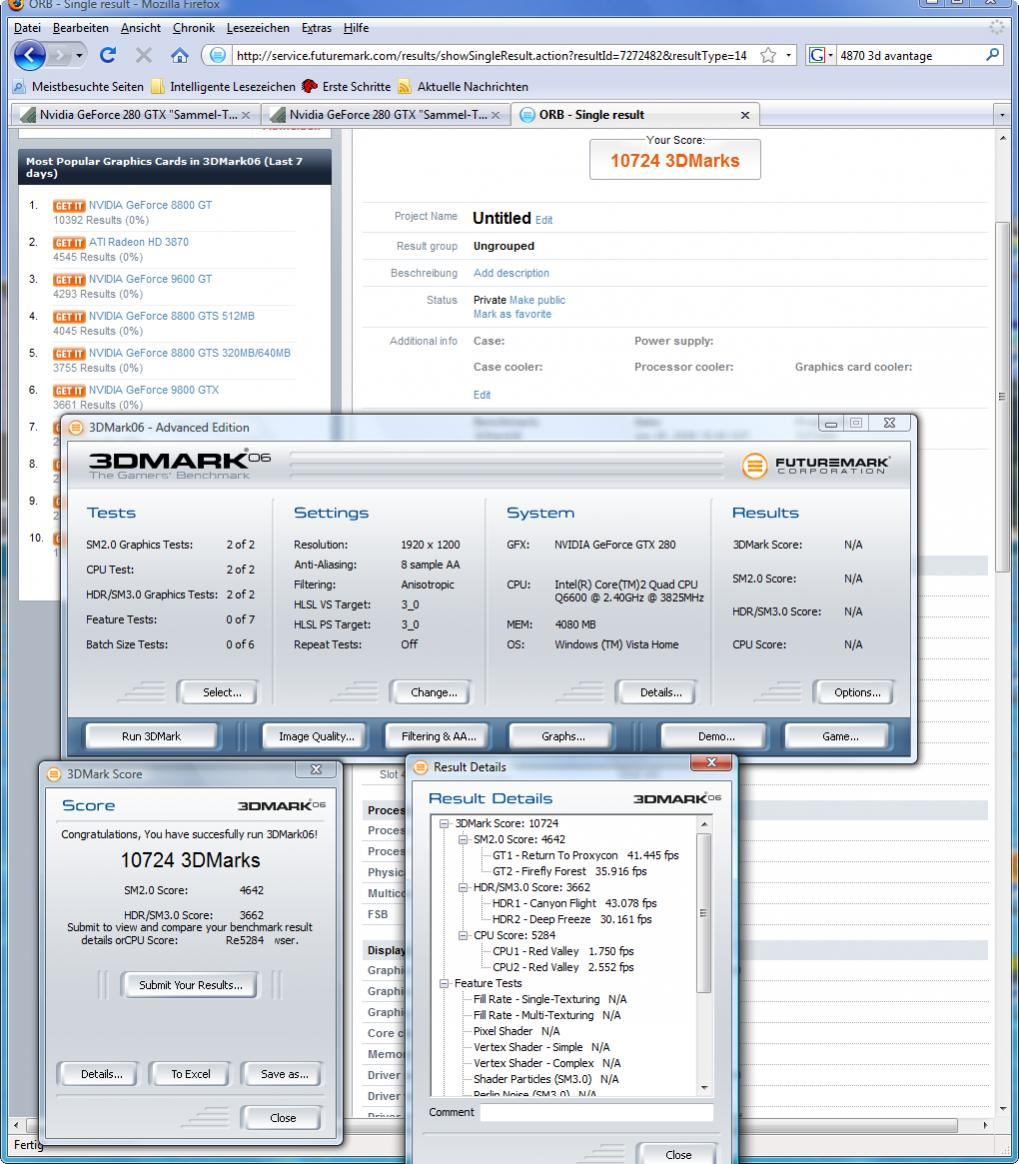The image size is (1019, 1164).
Task: Open the Datei menu
Action: pyautogui.click(x=27, y=28)
